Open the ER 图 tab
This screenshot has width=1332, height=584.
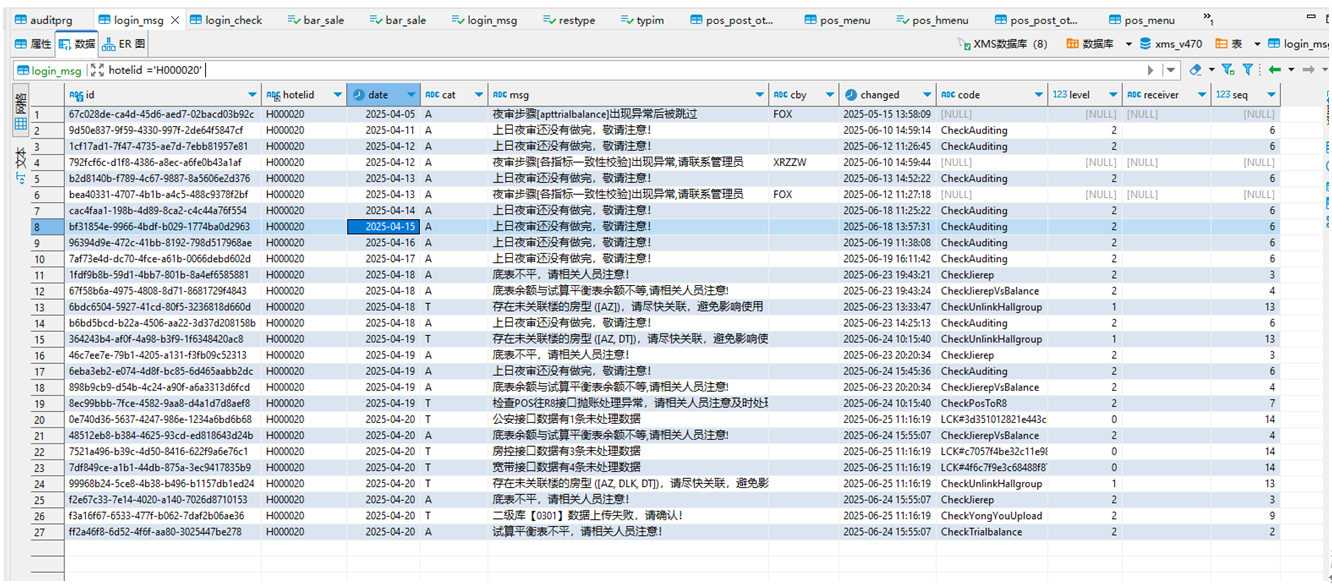pyautogui.click(x=124, y=44)
